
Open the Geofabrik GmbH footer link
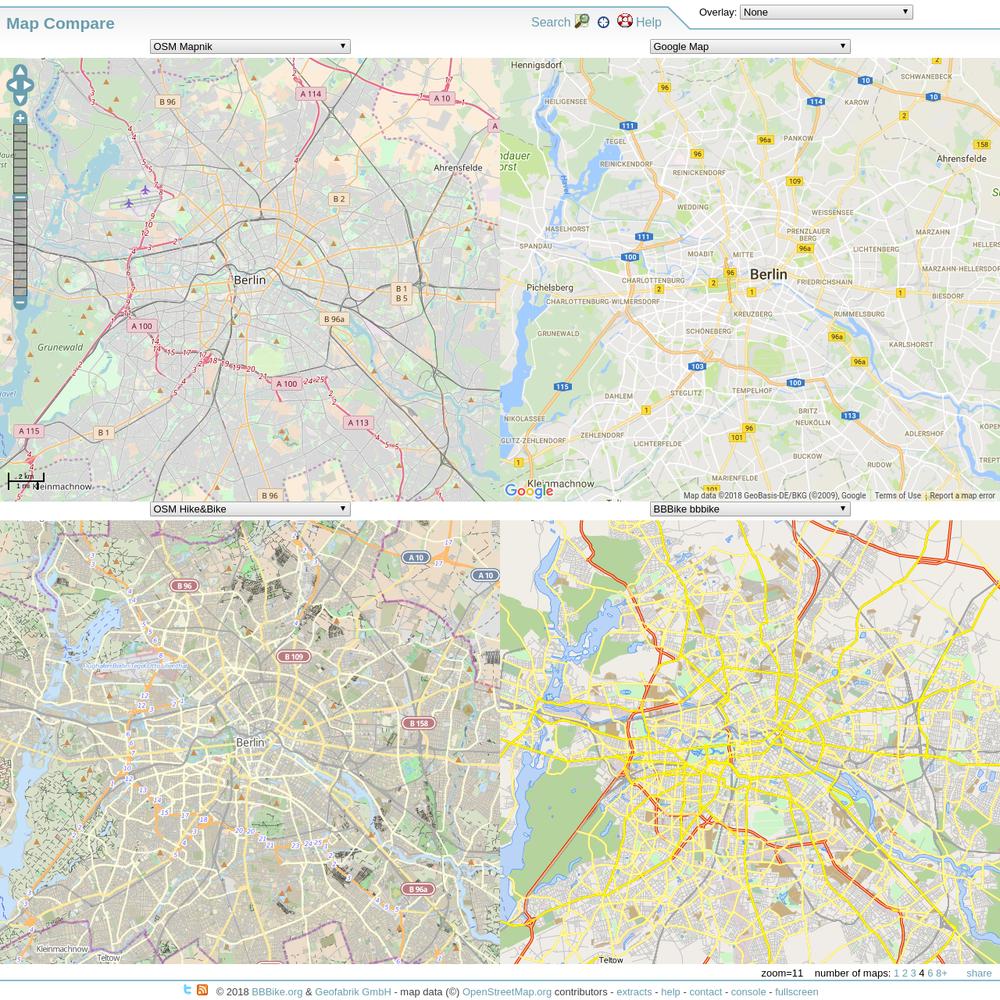tap(353, 992)
